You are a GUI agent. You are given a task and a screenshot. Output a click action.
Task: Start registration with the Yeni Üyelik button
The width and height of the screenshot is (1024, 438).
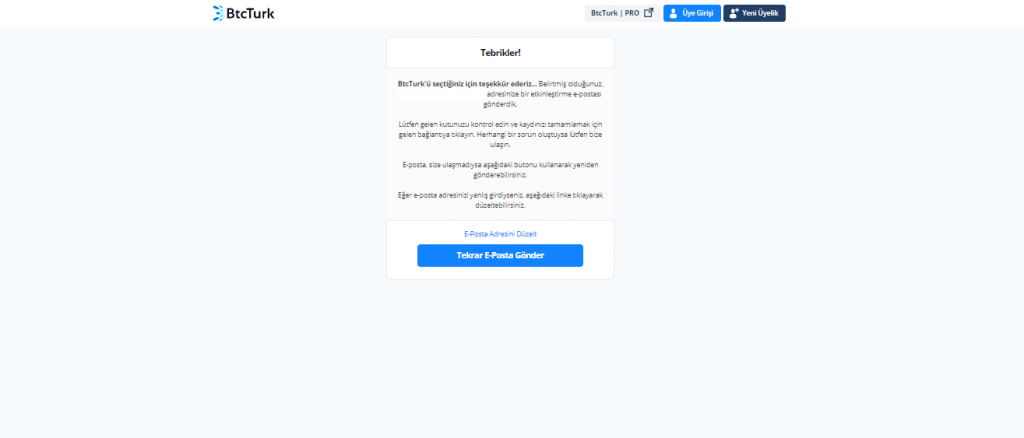(x=754, y=13)
